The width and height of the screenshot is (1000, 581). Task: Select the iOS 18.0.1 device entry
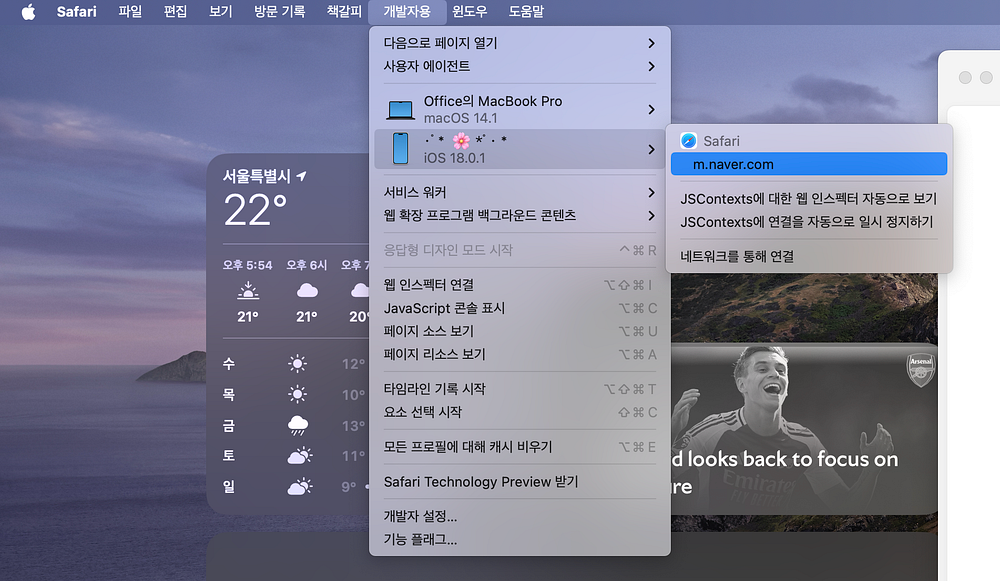click(520, 149)
